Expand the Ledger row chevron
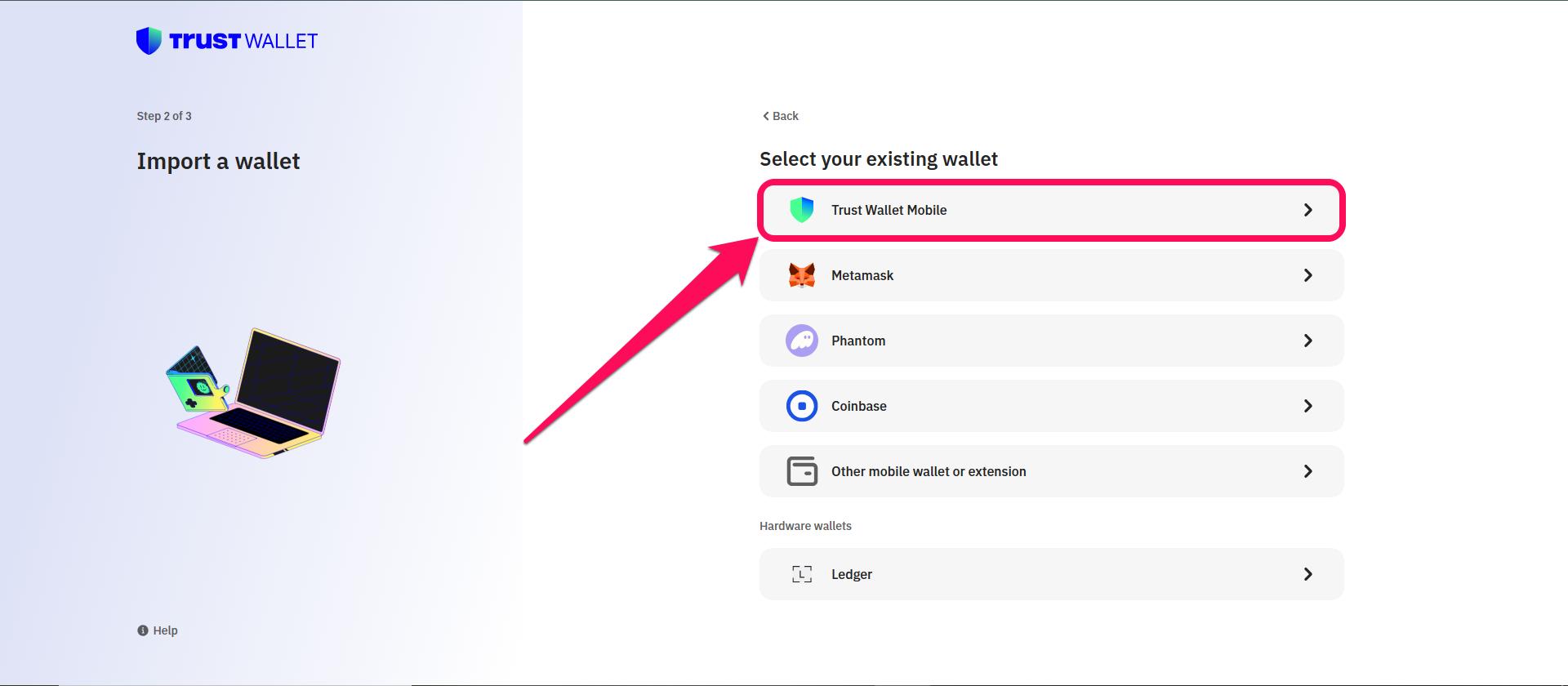The width and height of the screenshot is (1568, 686). click(1308, 574)
